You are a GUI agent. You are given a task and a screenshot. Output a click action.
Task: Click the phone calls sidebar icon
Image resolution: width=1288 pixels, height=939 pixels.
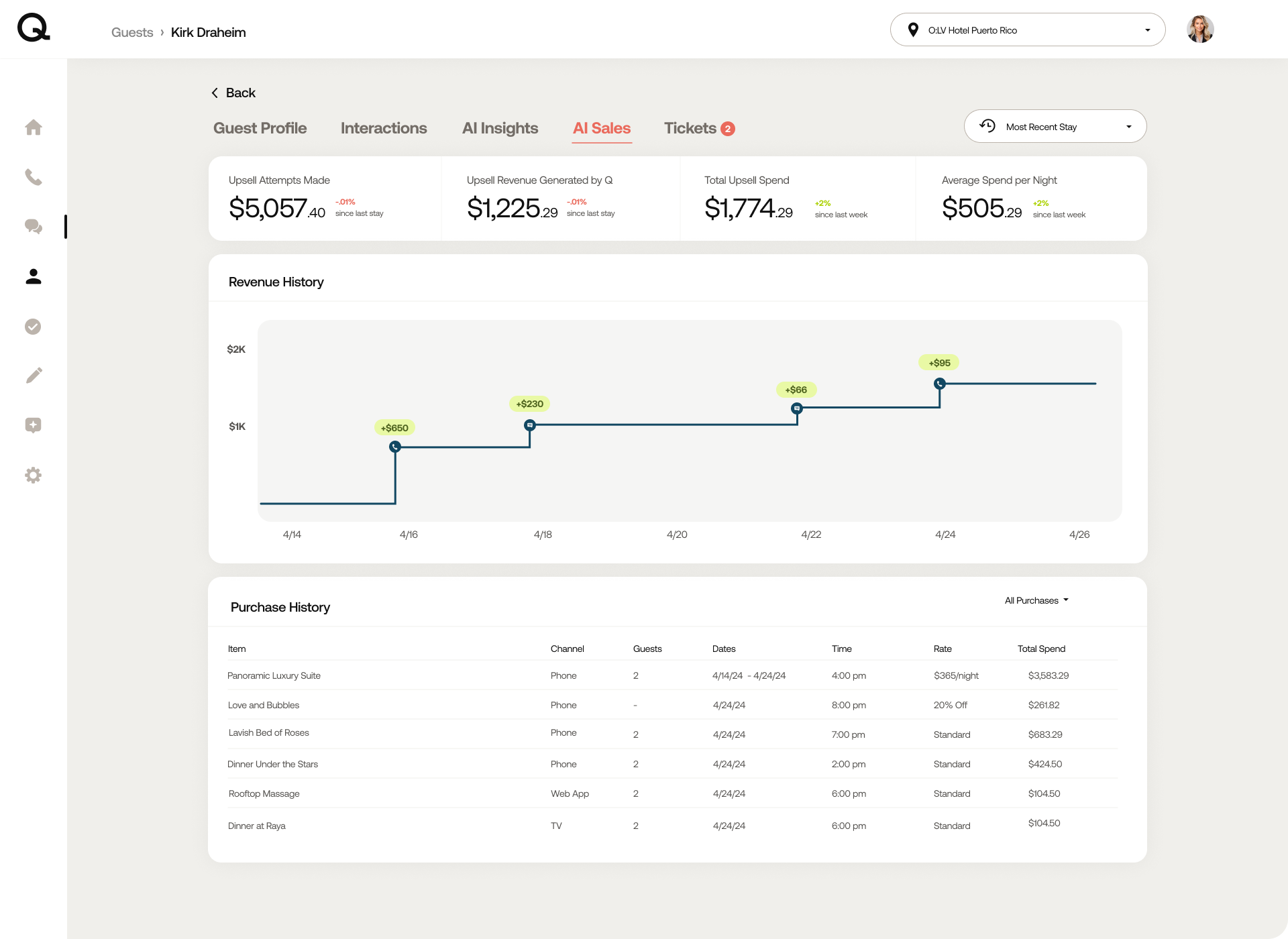(34, 177)
